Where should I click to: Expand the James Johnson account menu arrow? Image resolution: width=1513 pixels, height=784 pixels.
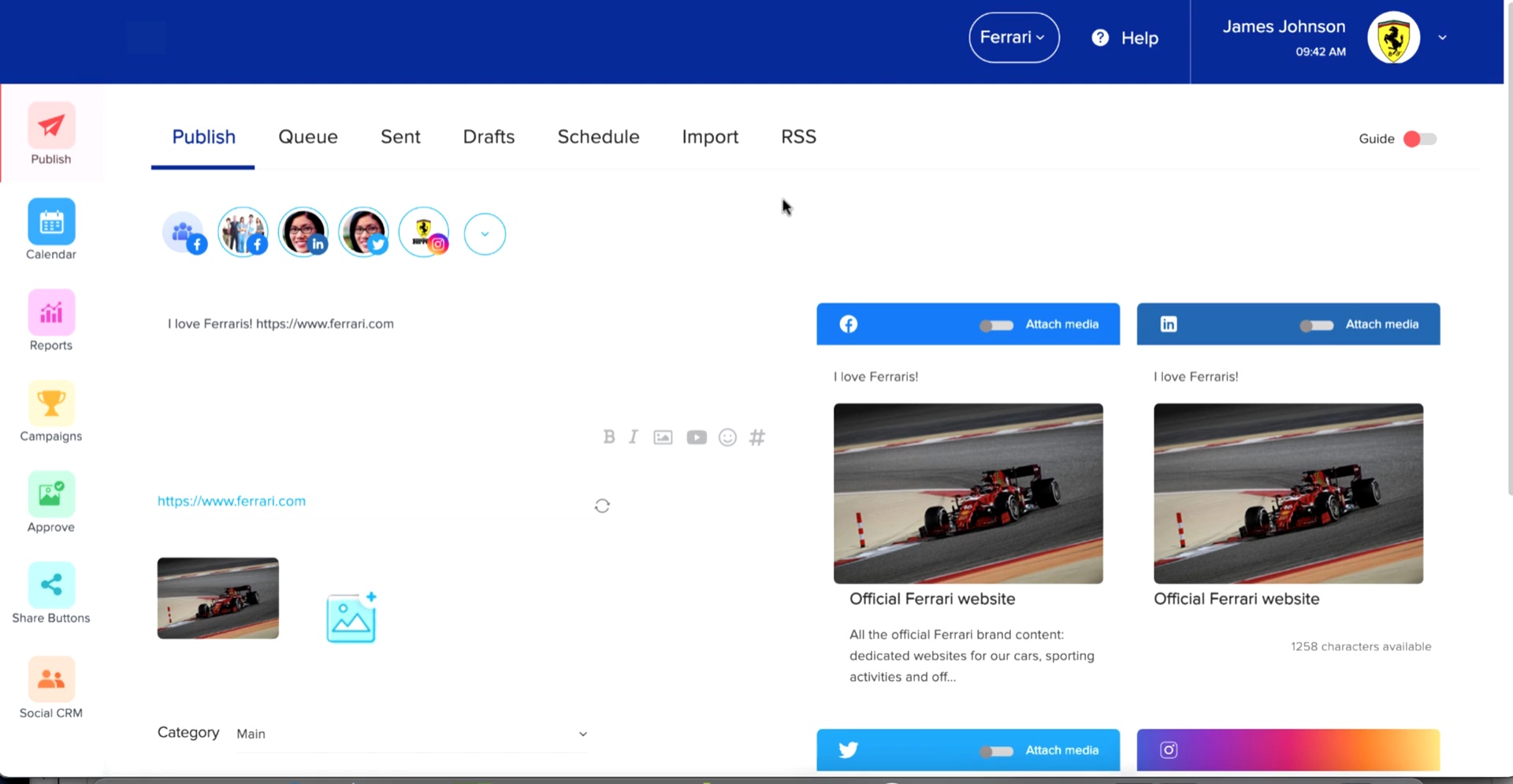point(1442,37)
